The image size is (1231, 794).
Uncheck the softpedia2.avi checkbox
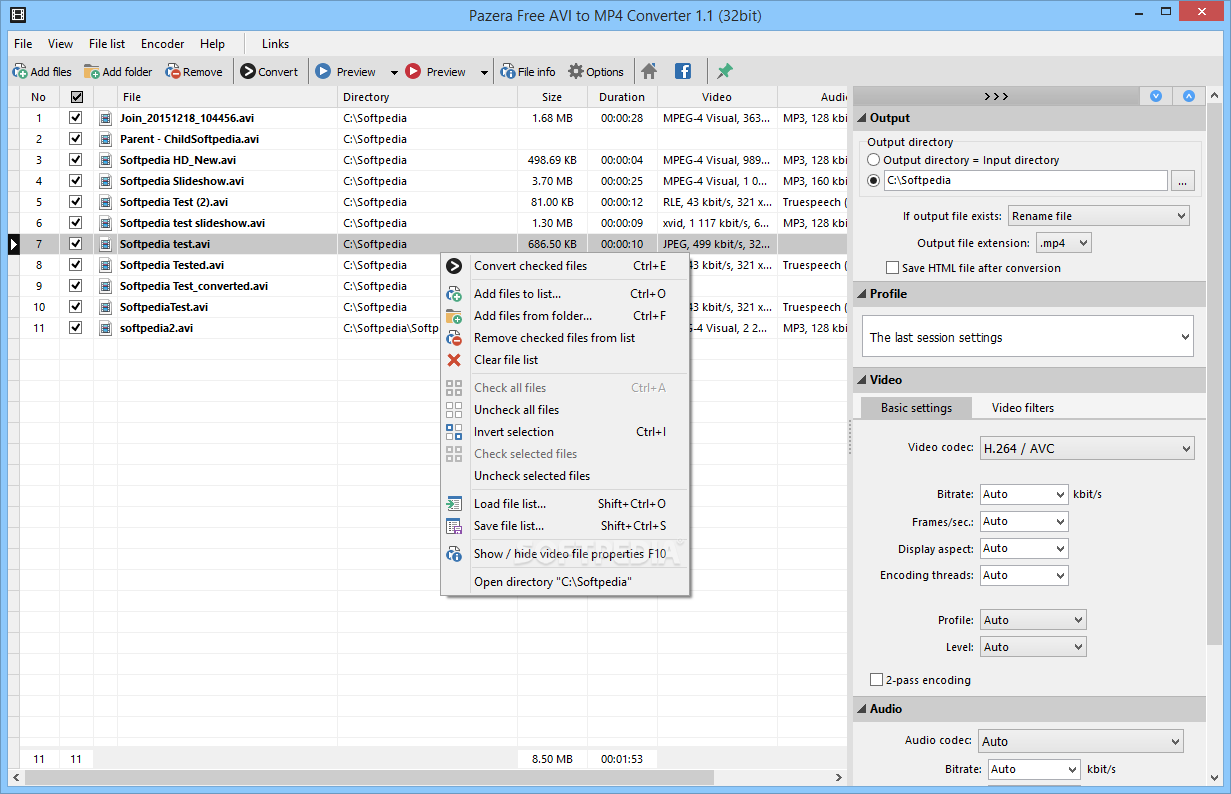[x=75, y=328]
